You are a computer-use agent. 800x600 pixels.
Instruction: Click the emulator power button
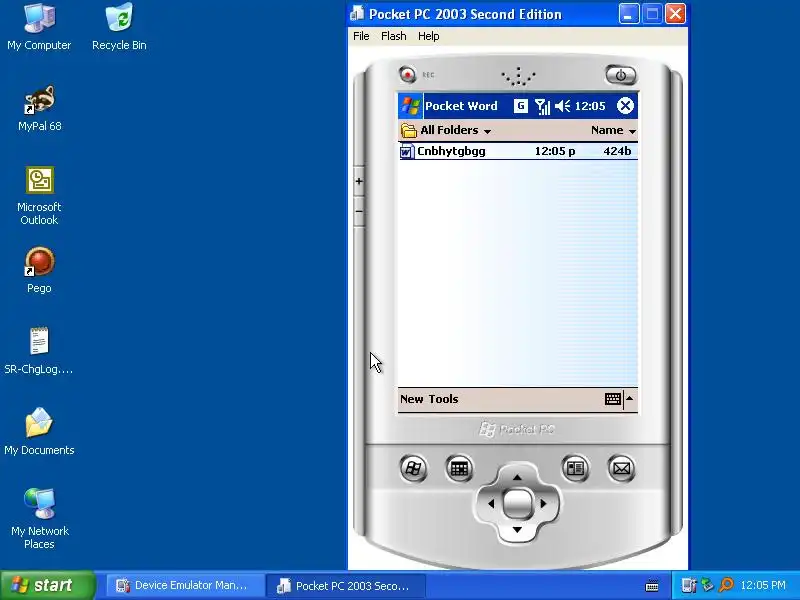point(620,75)
